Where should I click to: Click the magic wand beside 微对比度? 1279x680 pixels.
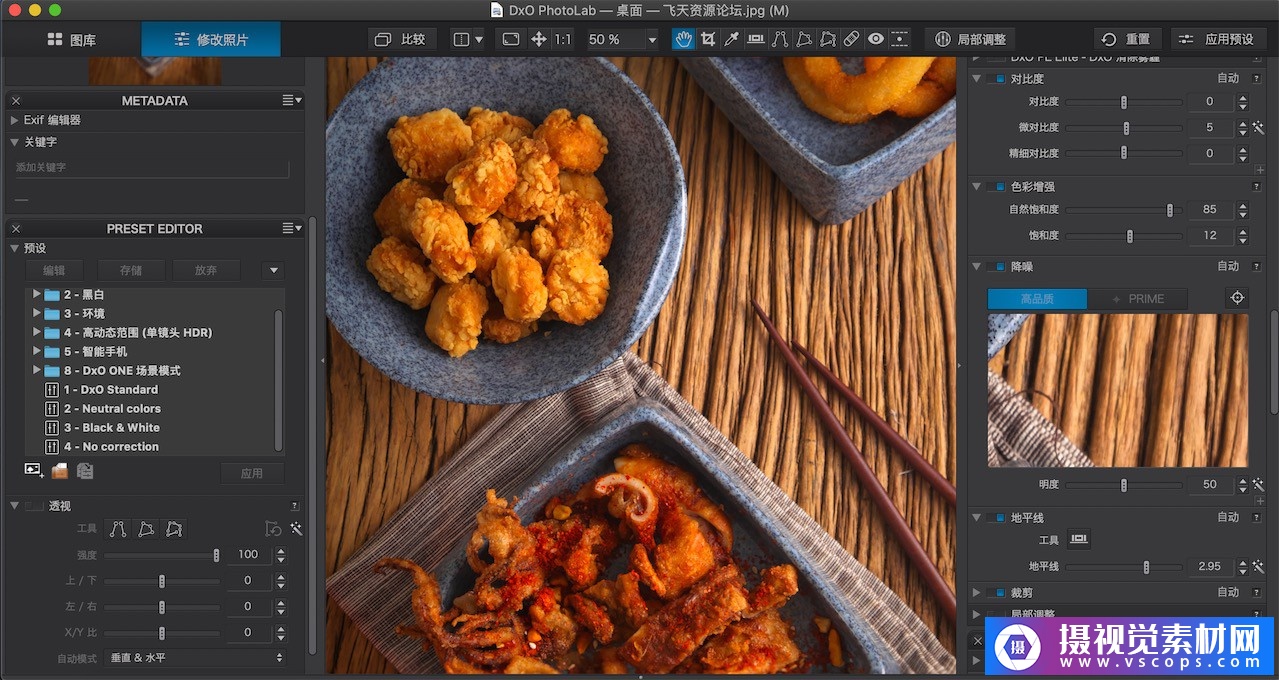[1258, 128]
